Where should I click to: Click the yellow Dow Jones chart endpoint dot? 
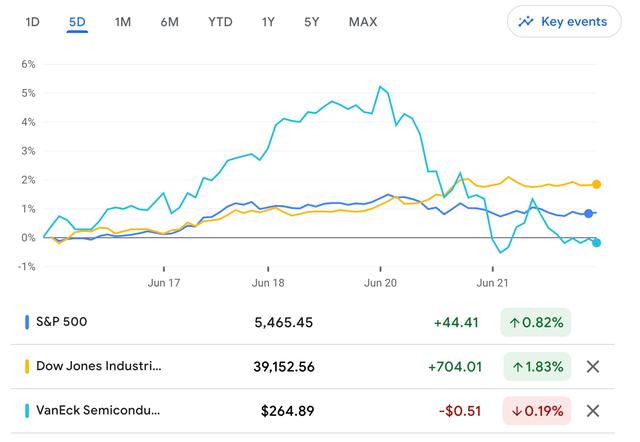tap(597, 184)
